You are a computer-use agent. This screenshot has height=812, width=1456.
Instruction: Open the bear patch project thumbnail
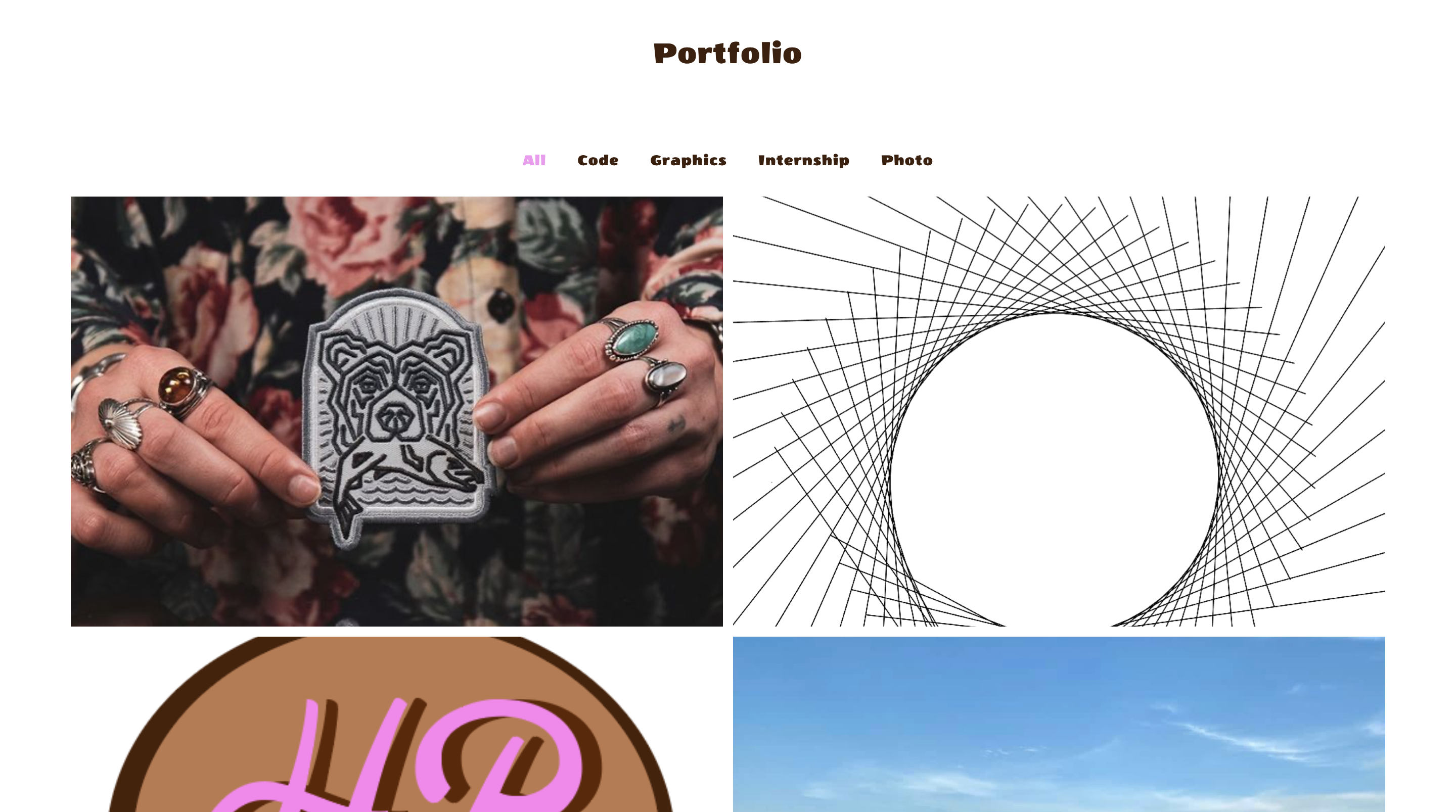coord(396,411)
